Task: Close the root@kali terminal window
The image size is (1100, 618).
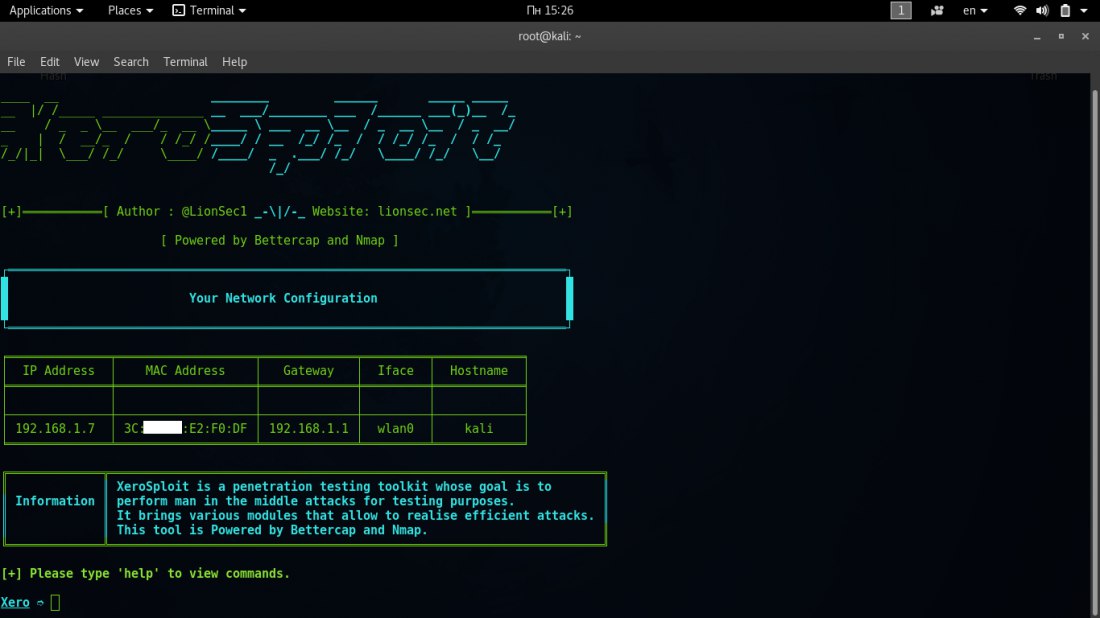Action: [1085, 36]
